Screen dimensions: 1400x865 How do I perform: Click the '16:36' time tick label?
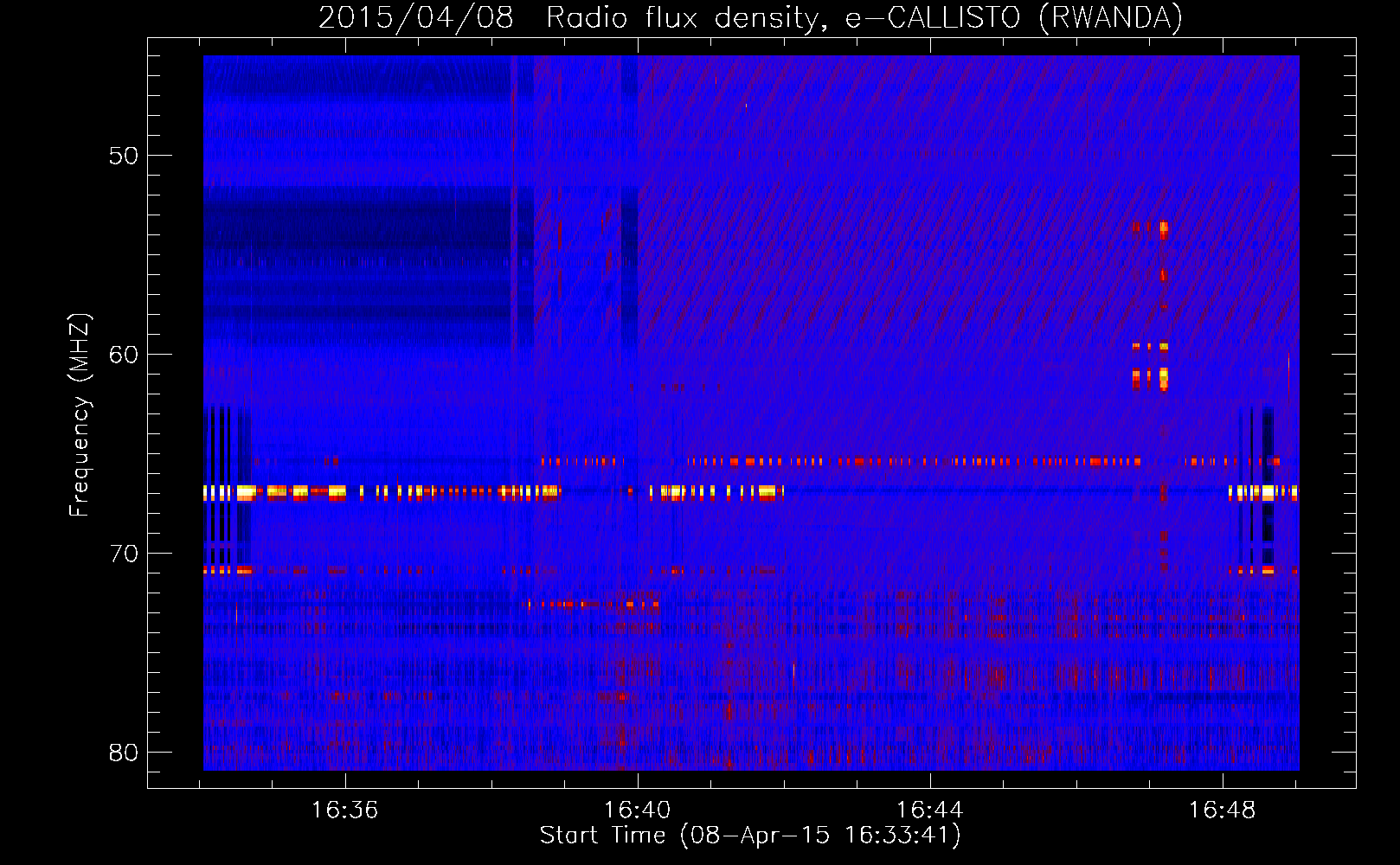345,811
